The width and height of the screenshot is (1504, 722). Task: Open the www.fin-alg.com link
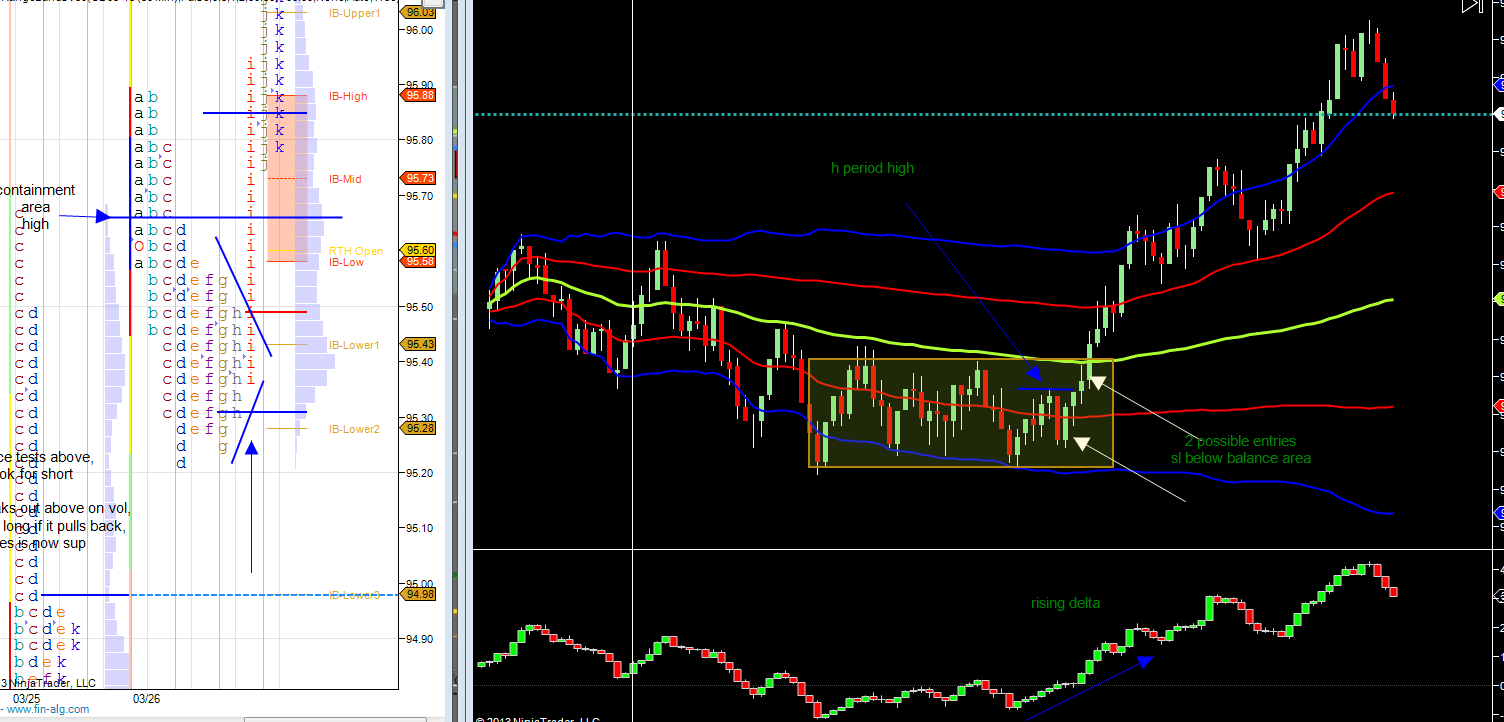click(48, 709)
